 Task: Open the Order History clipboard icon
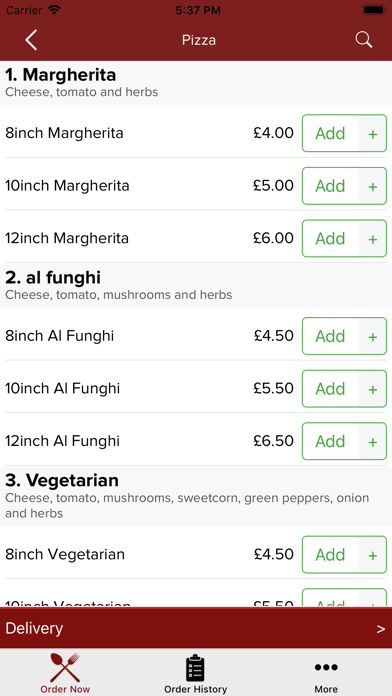(x=195, y=668)
